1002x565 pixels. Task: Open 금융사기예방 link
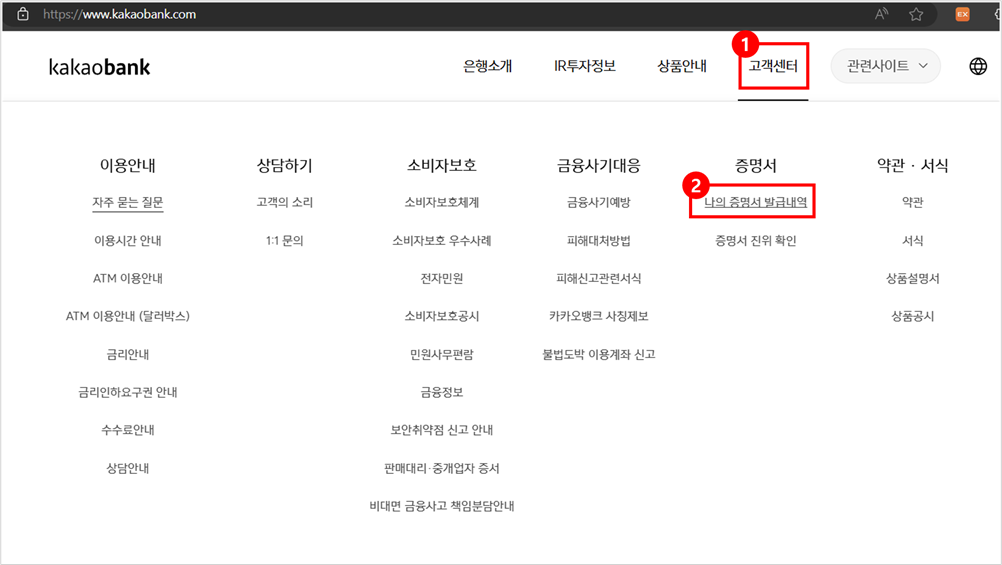(599, 203)
